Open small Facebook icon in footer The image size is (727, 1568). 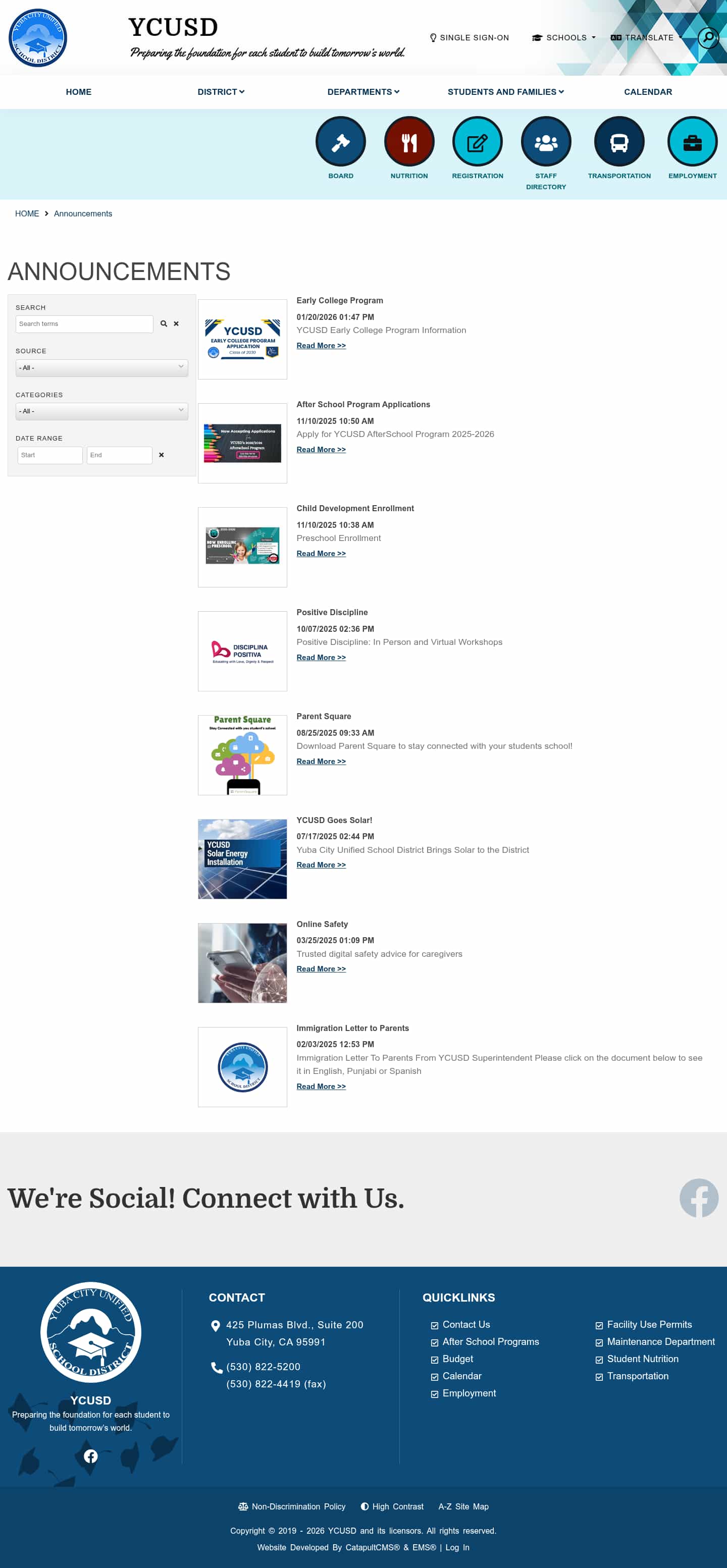[91, 1456]
